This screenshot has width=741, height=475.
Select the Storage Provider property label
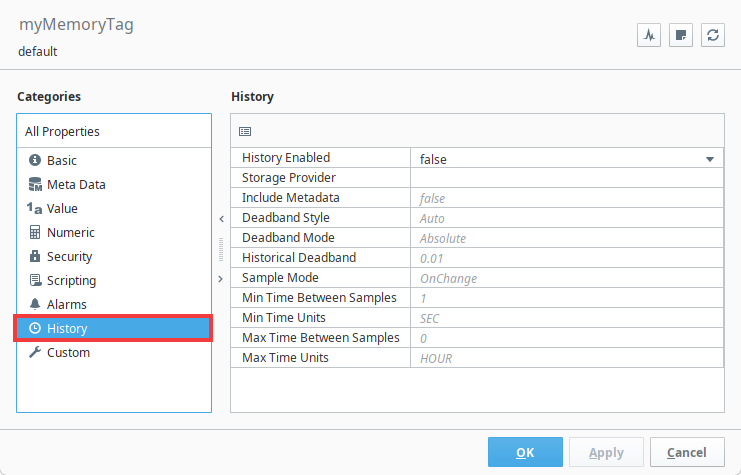(289, 178)
